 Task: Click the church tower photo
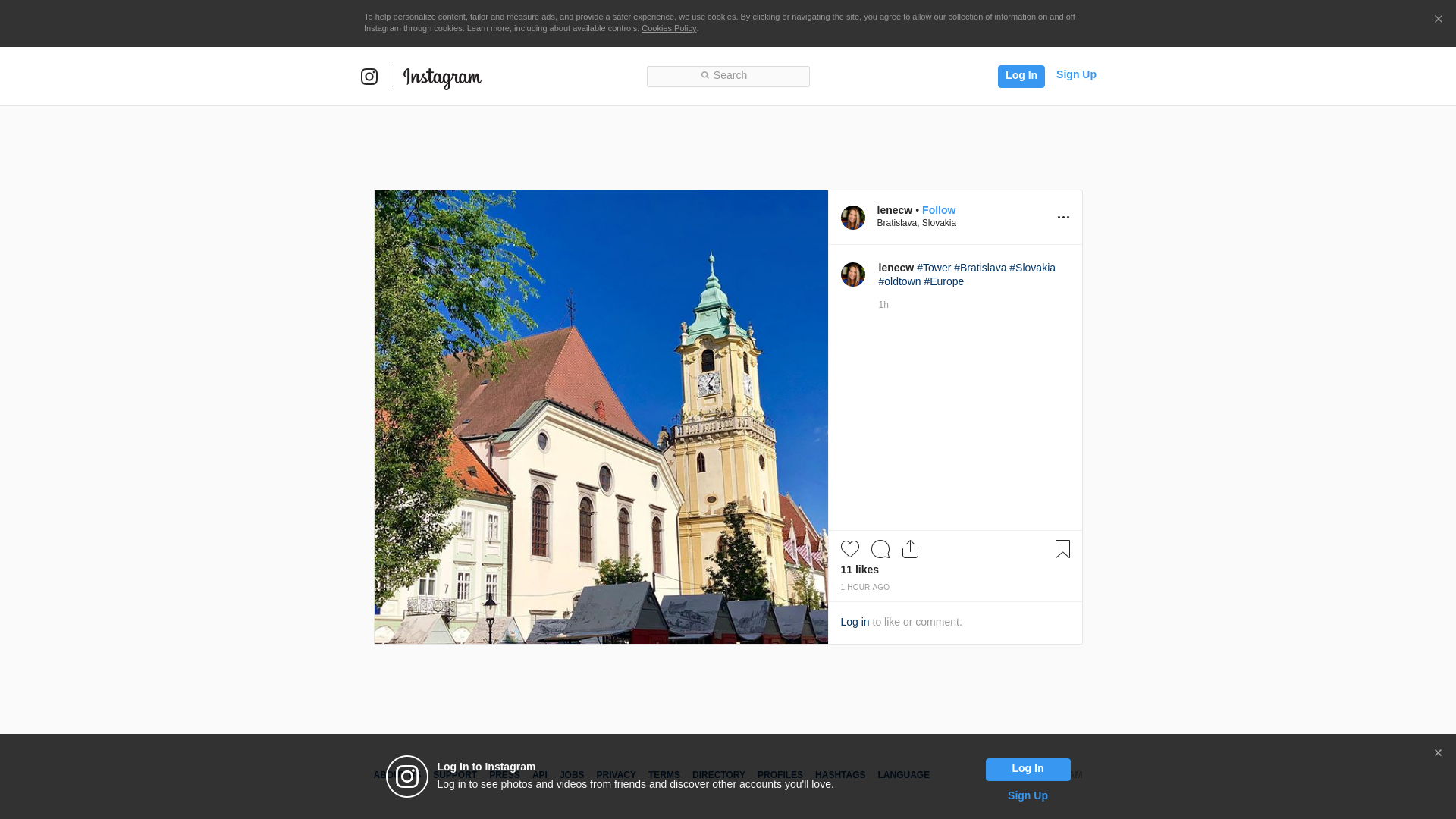point(601,417)
